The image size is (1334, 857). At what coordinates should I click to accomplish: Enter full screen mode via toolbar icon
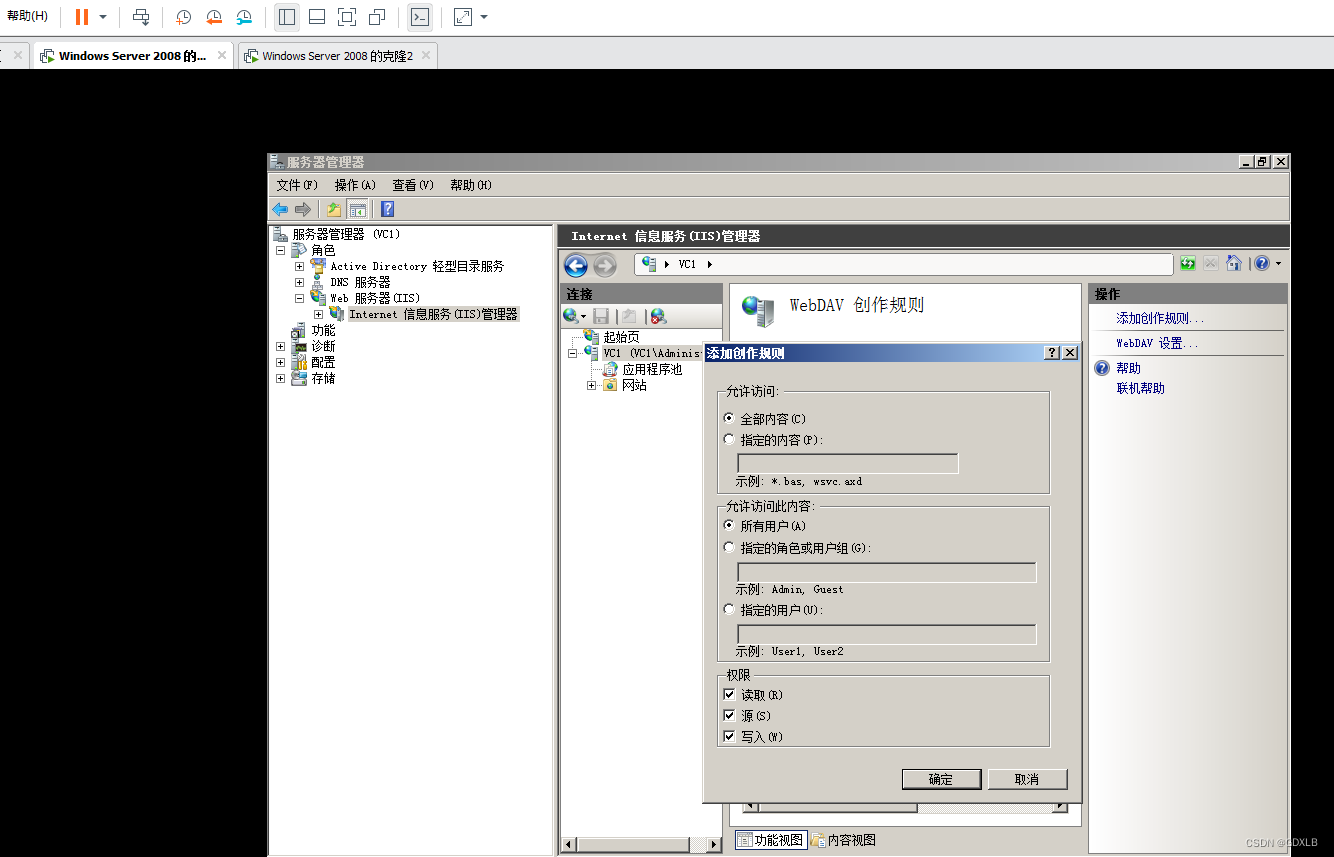[347, 17]
